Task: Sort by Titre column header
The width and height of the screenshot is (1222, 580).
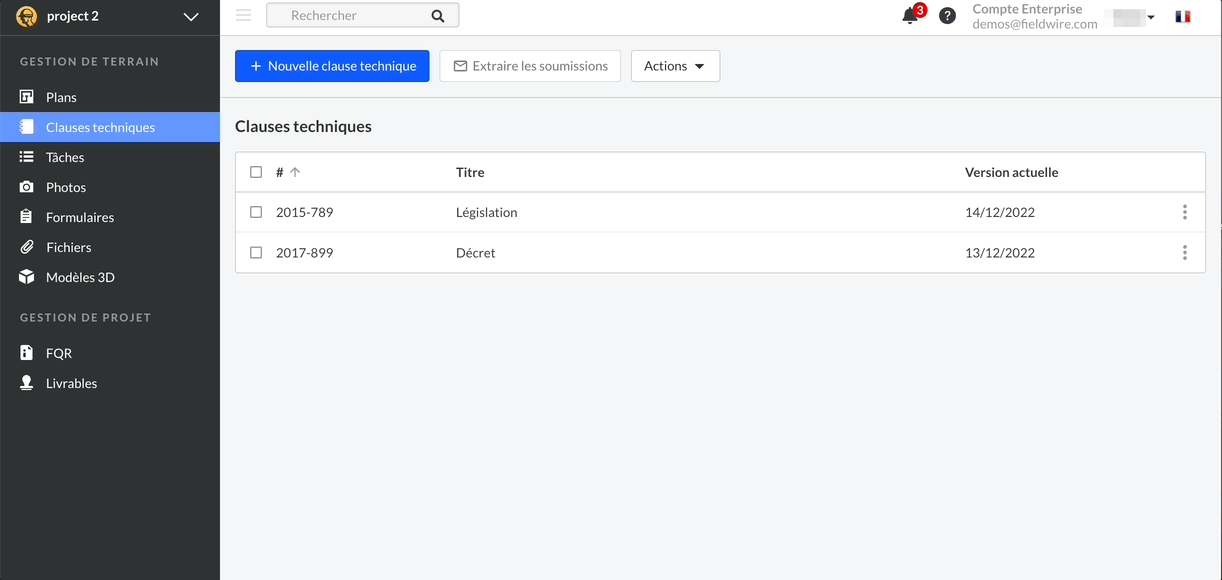Action: click(470, 172)
